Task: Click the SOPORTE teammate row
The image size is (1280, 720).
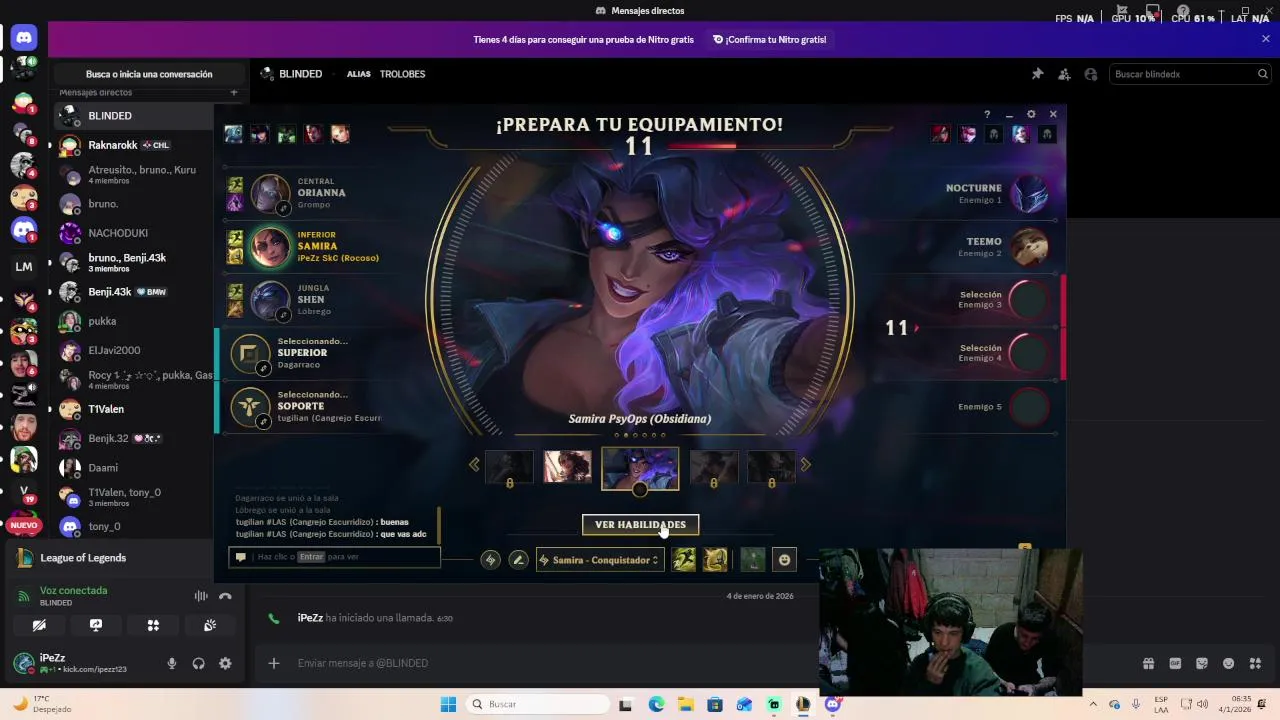Action: (302, 407)
